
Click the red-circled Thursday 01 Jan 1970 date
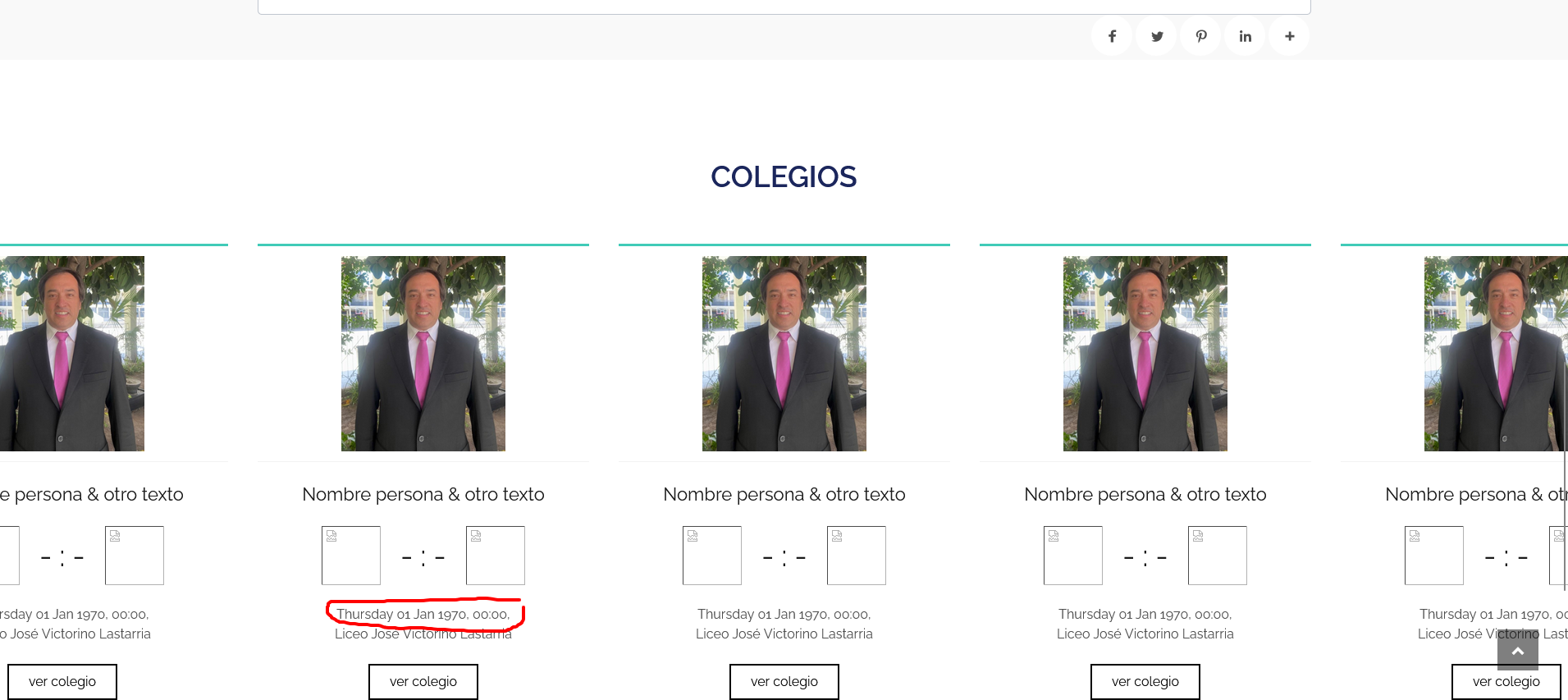[x=423, y=614]
